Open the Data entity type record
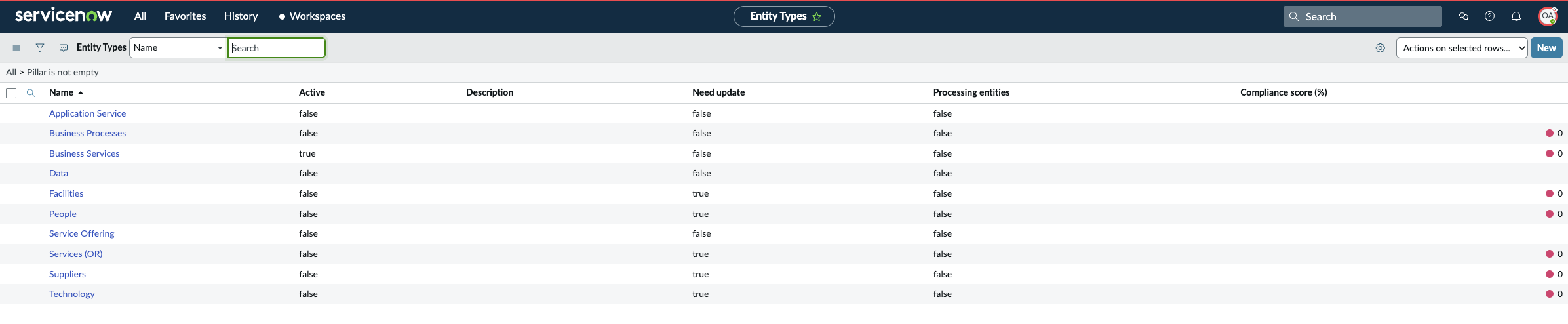Image resolution: width=1568 pixels, height=324 pixels. click(x=58, y=173)
